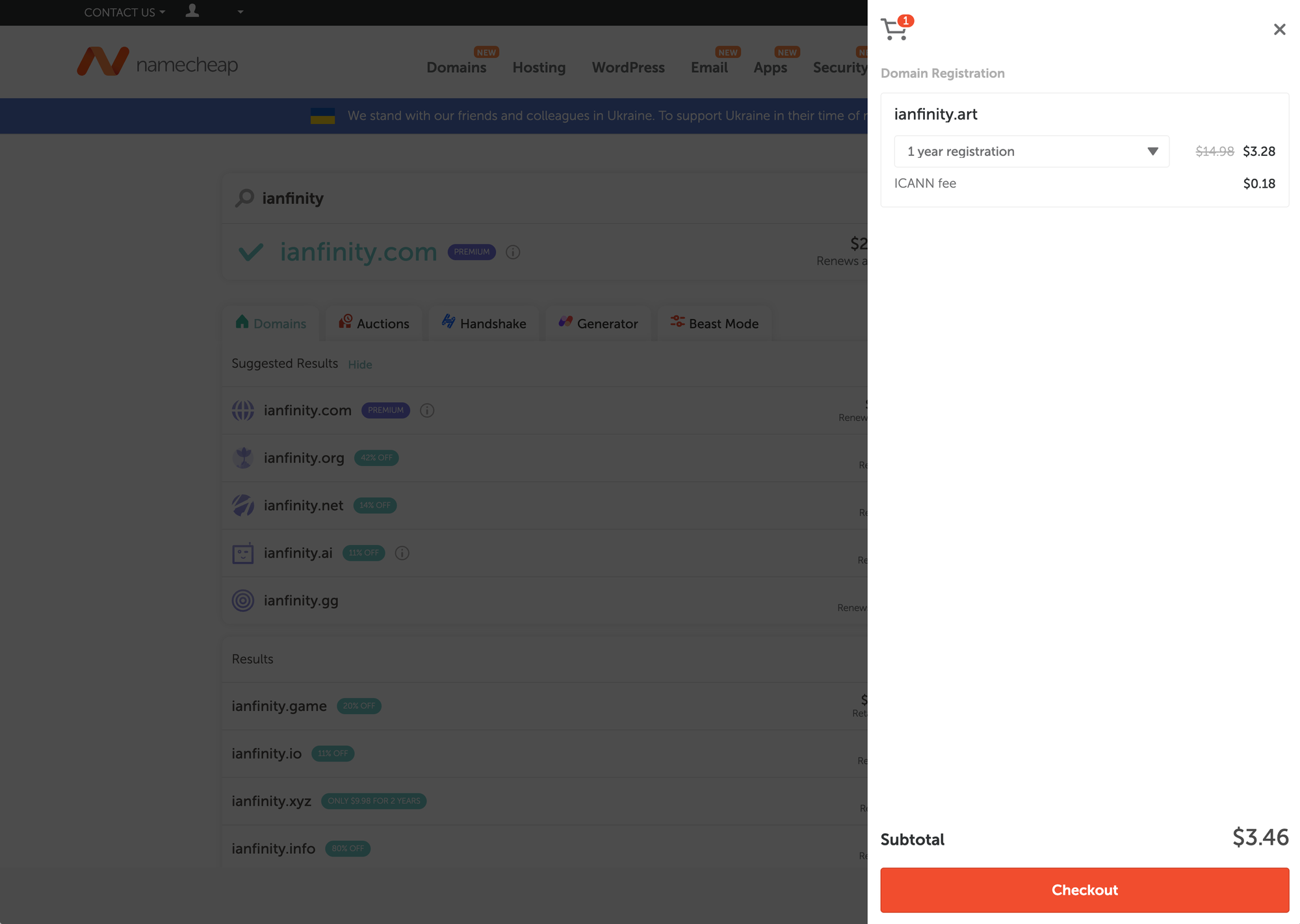Click globe icon for ianfinity.com suggestion
Screen dimensions: 1300x924
click(243, 410)
